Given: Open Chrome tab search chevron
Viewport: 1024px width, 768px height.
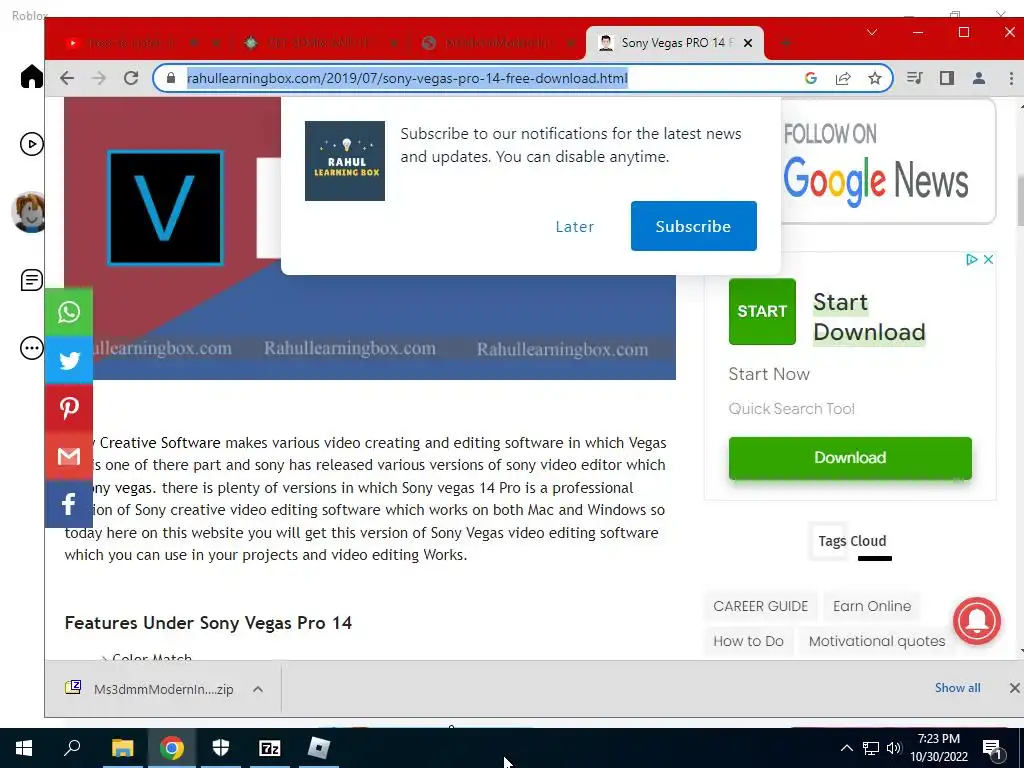Looking at the screenshot, I should (872, 32).
